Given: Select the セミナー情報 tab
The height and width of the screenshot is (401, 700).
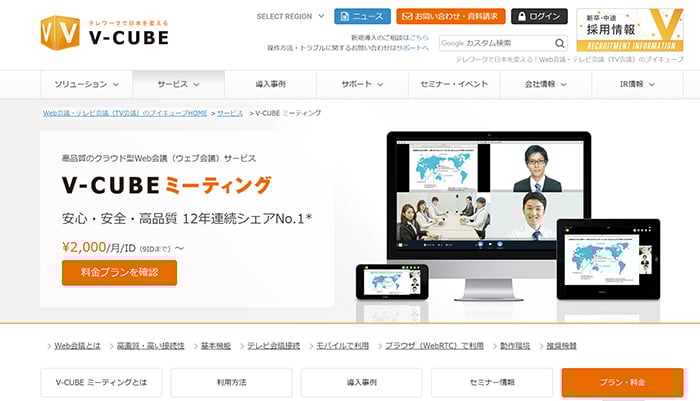Looking at the screenshot, I should click(x=492, y=382).
